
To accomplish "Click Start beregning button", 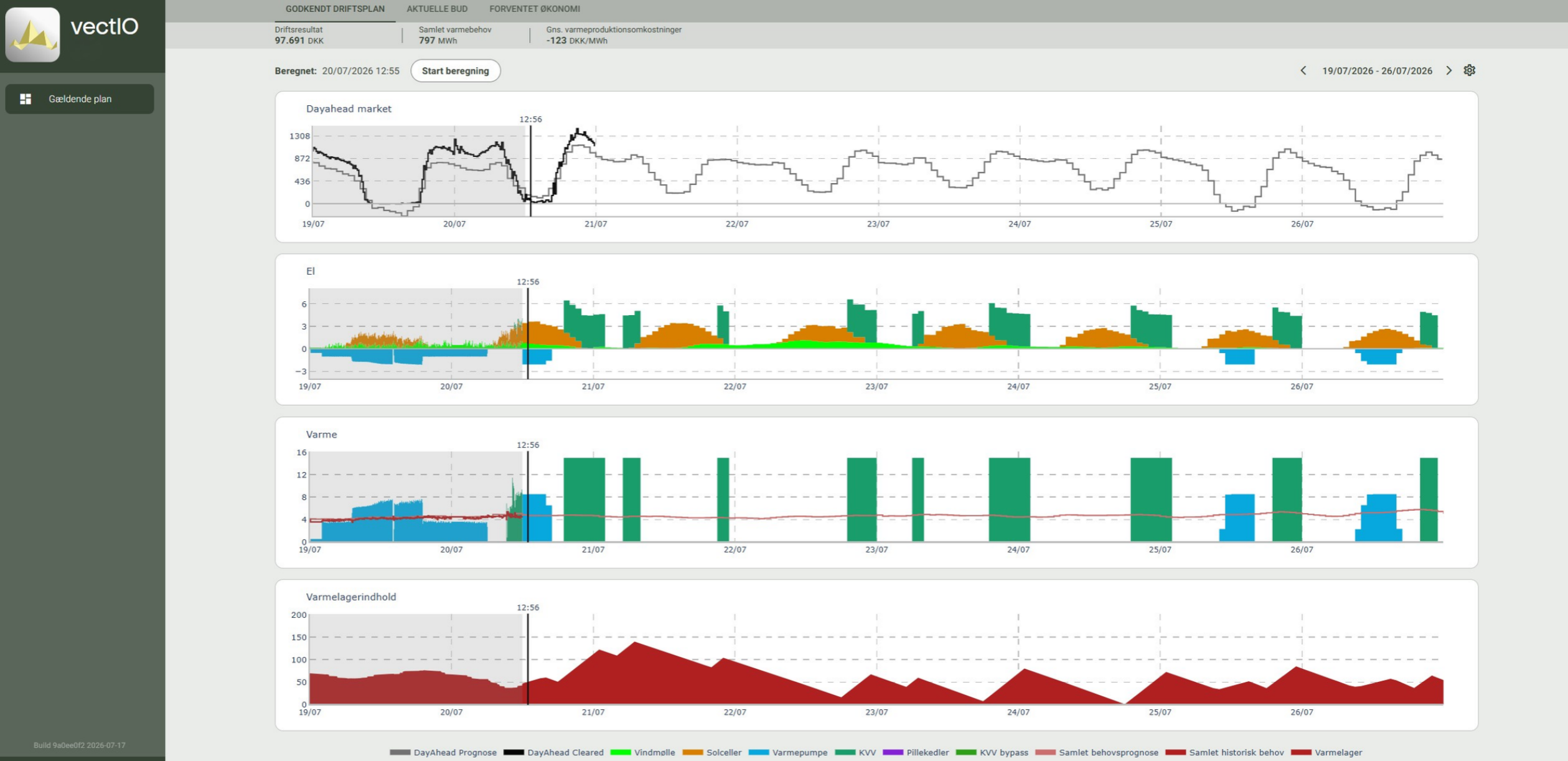I will pyautogui.click(x=455, y=70).
